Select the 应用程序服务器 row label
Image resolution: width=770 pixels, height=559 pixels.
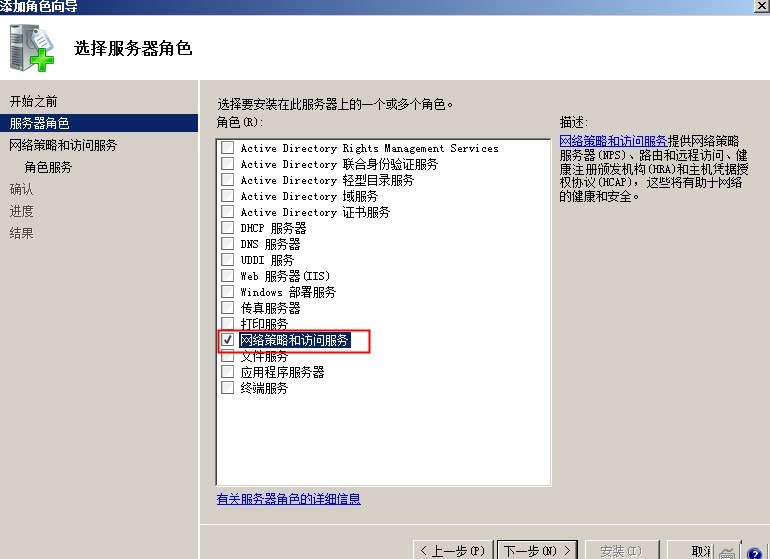pos(282,372)
